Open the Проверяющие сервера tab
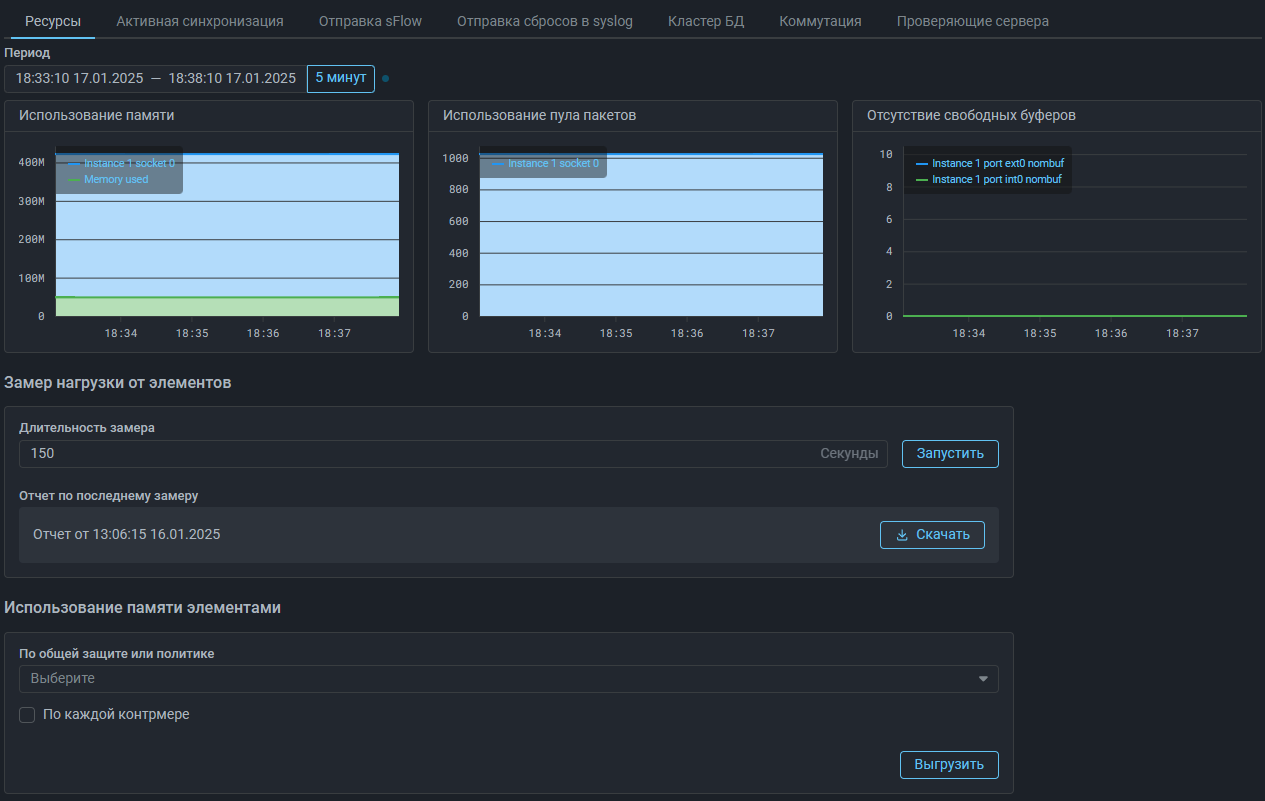 (x=972, y=21)
